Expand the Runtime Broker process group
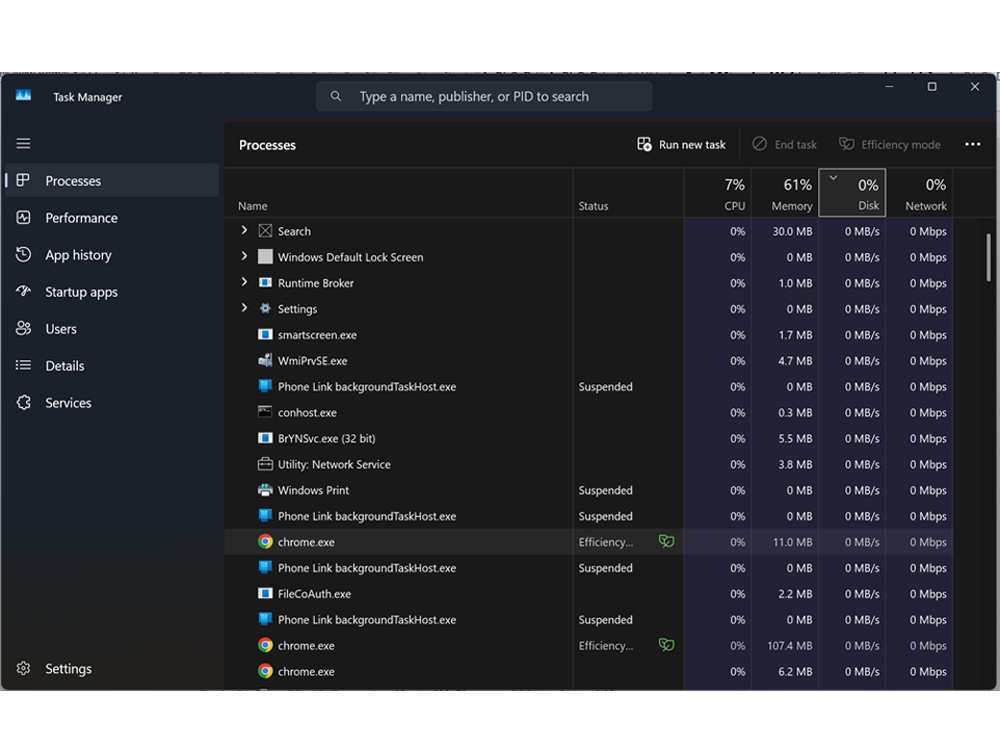 click(x=244, y=283)
